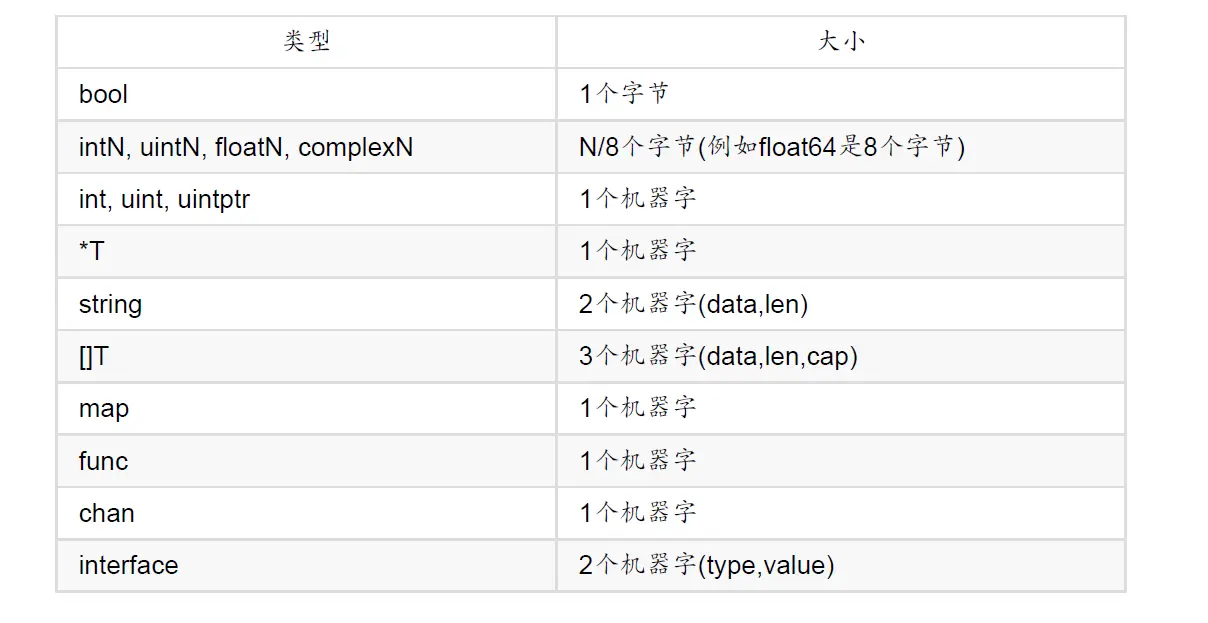1208x623 pixels.
Task: Click the 2个机器字(type,value) cell
Action: tap(706, 566)
